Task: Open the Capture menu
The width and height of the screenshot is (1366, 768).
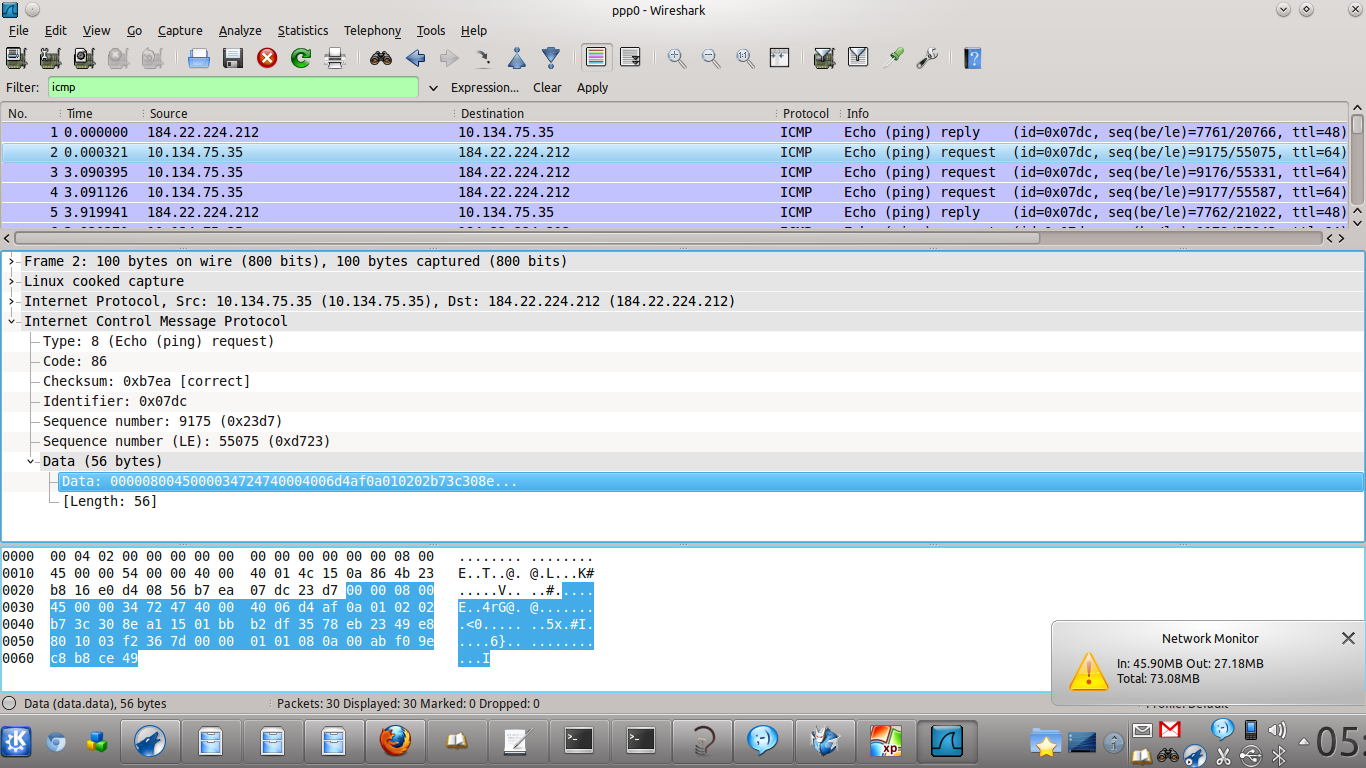Action: point(180,31)
